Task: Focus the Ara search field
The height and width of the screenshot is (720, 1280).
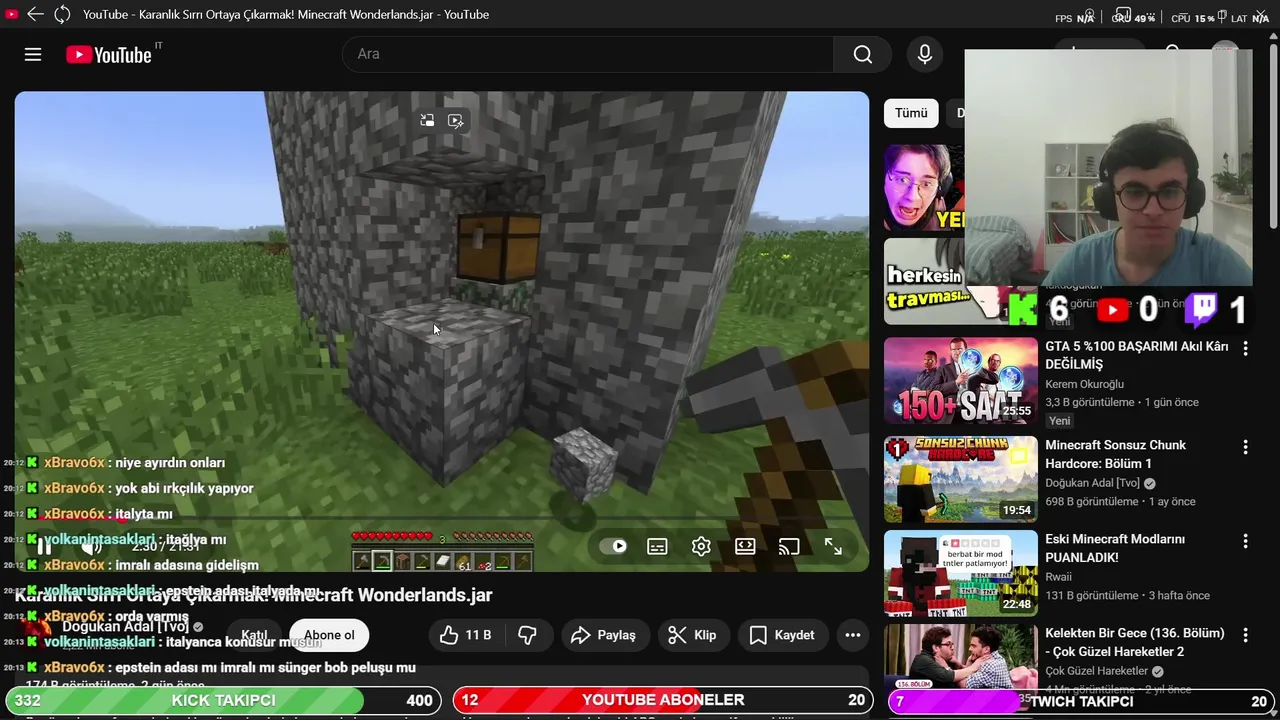Action: pyautogui.click(x=588, y=54)
